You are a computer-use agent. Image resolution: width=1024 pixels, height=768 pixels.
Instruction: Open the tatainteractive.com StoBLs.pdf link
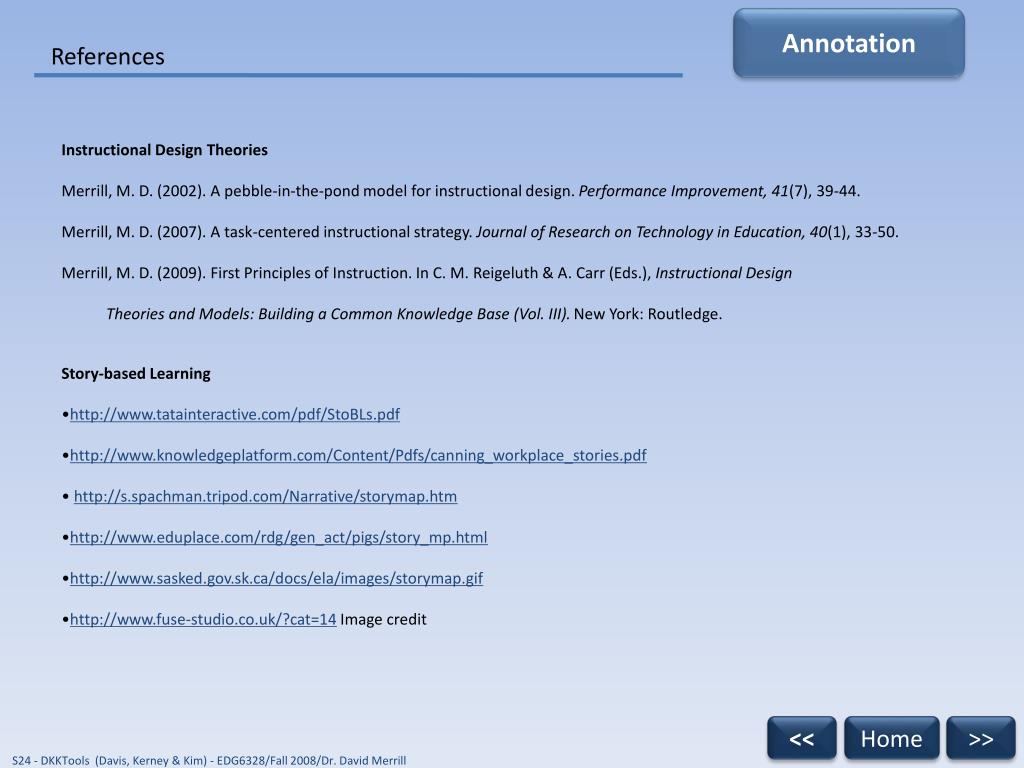[x=235, y=414]
